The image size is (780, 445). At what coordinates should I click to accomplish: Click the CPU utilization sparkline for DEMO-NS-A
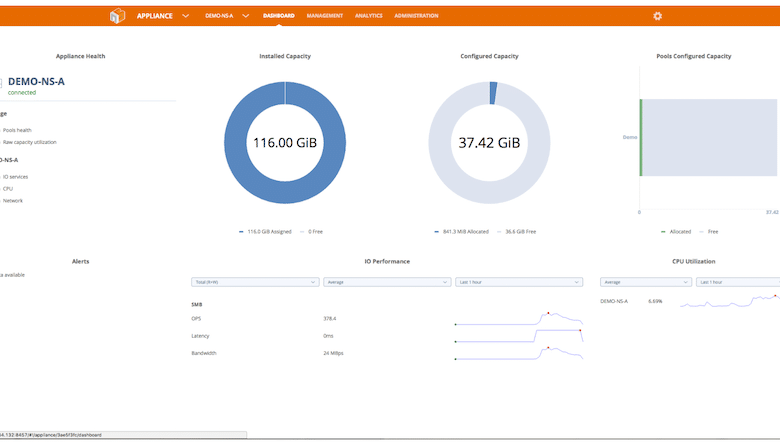[730, 301]
